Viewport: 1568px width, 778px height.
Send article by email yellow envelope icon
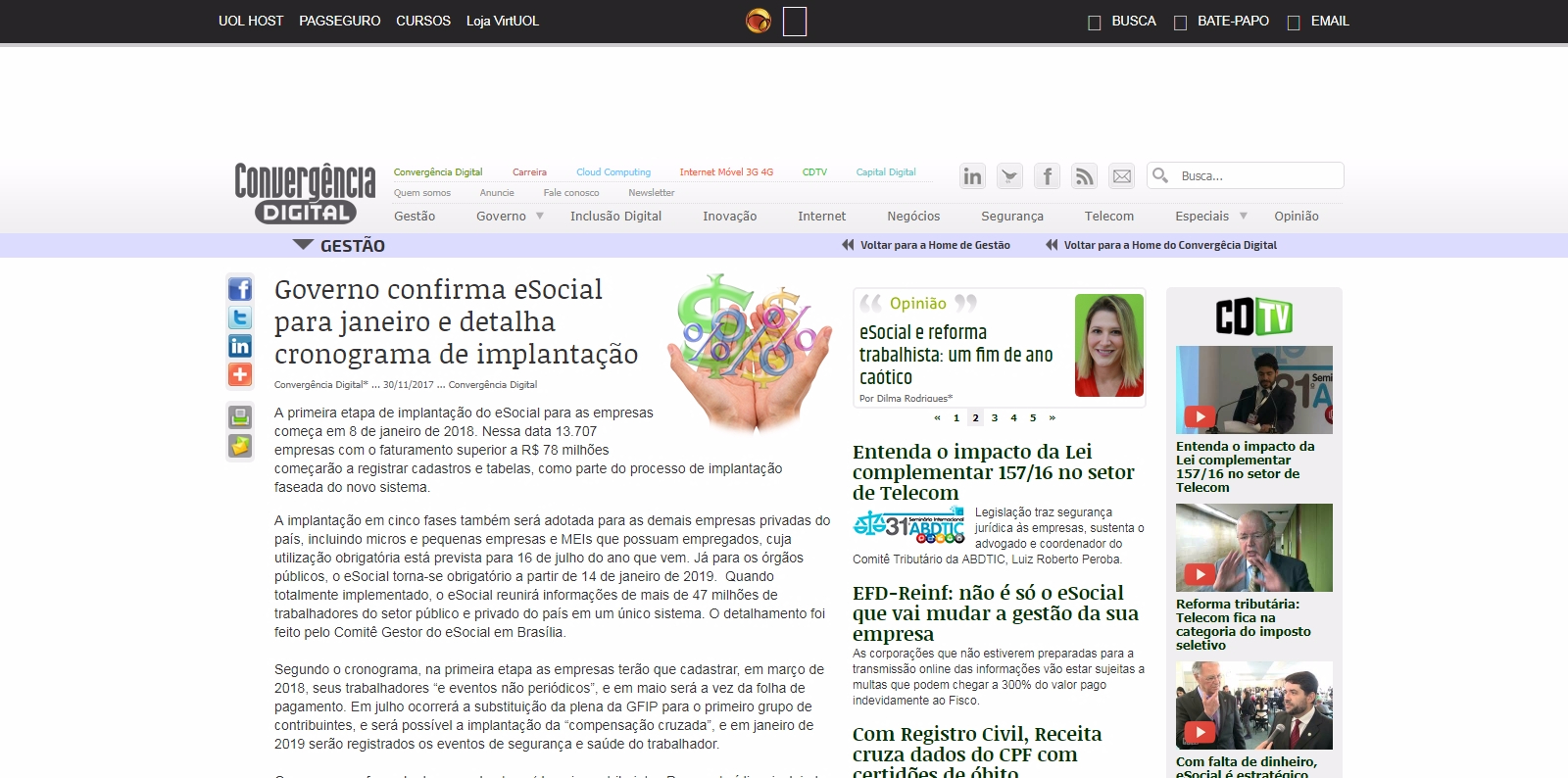pyautogui.click(x=240, y=446)
